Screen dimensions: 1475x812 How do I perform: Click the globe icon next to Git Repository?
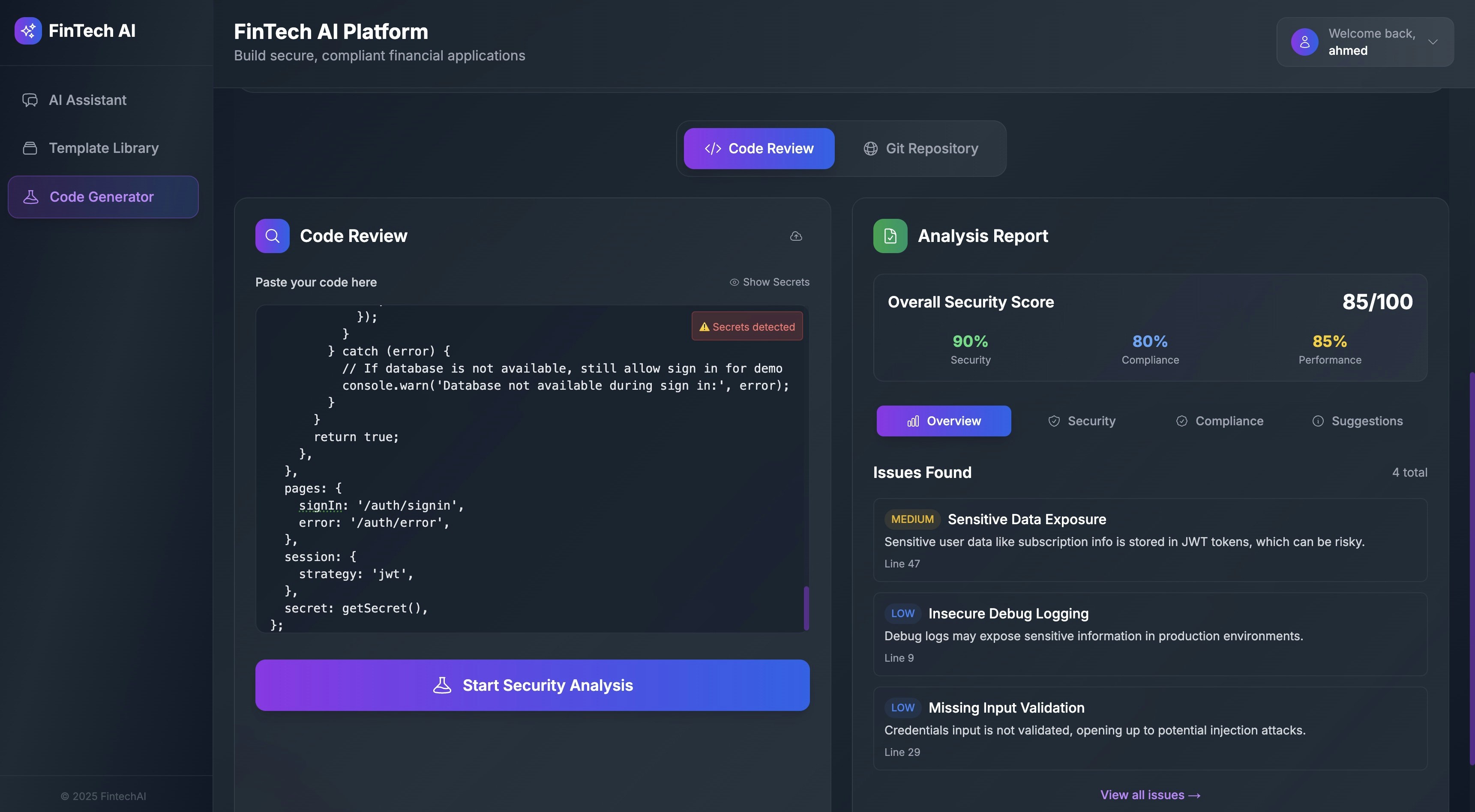pos(870,148)
